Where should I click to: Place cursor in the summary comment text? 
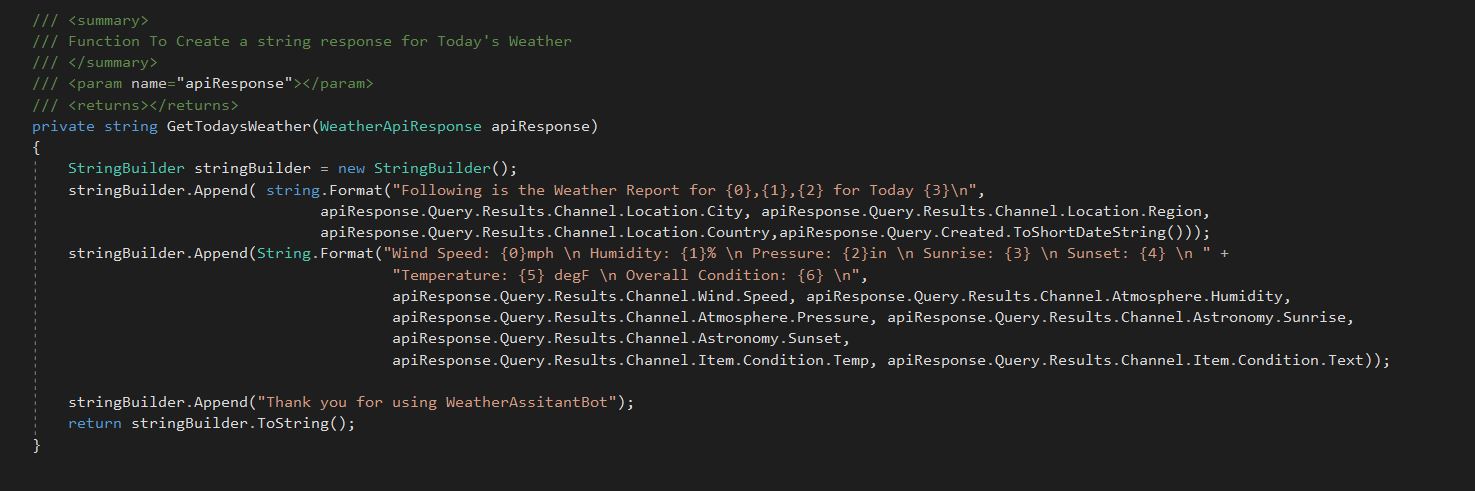319,41
